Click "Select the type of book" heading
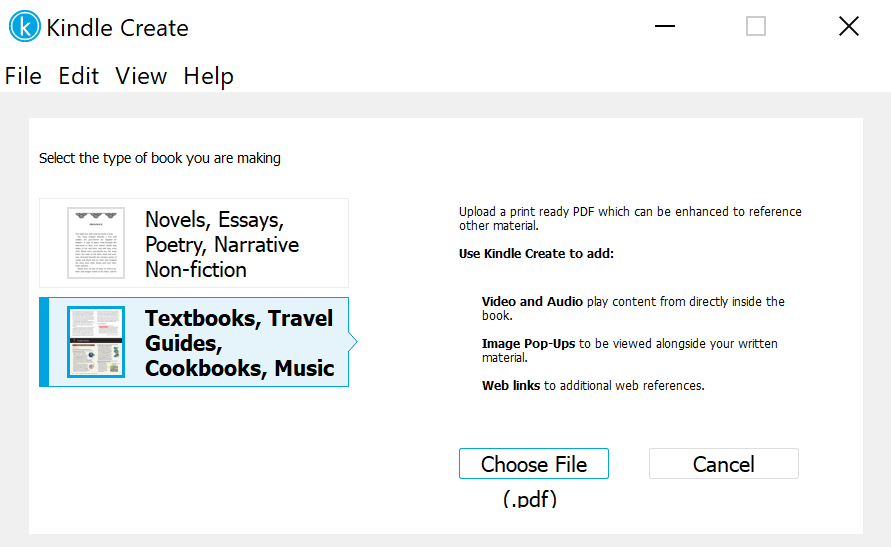 click(x=160, y=158)
